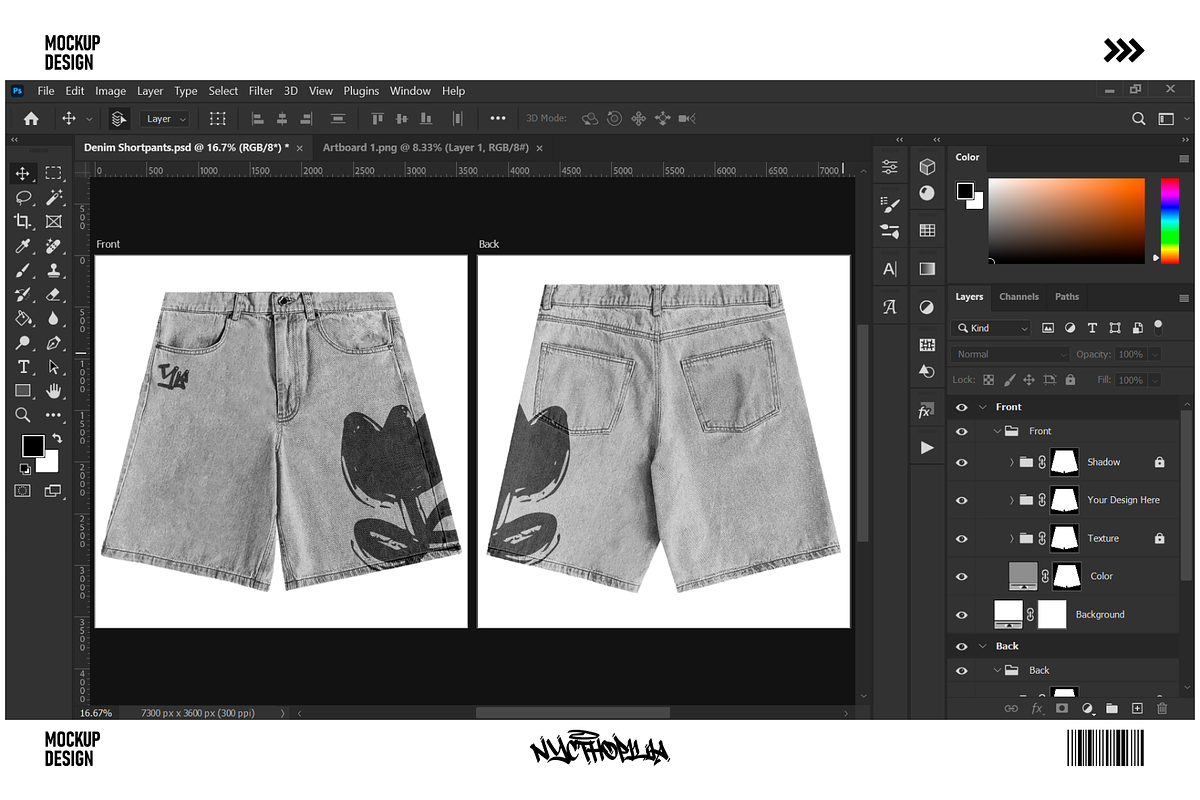Pick a color in the color field
The width and height of the screenshot is (1200, 800).
tap(1066, 221)
